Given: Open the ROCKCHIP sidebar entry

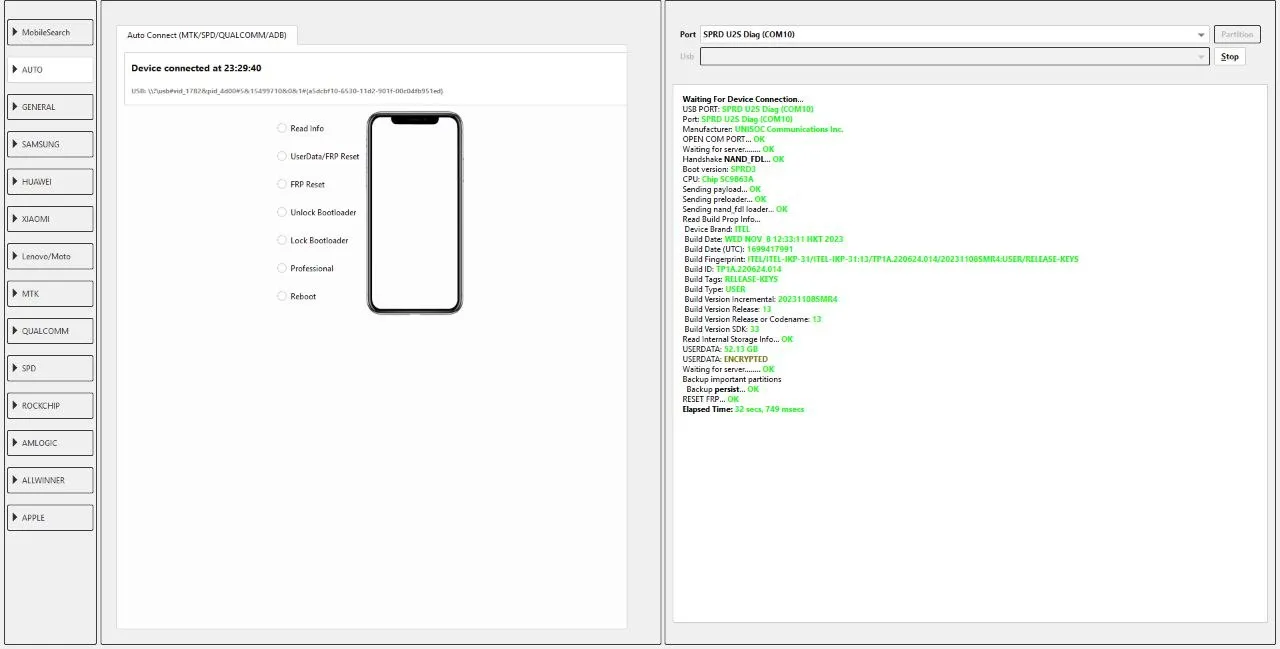Looking at the screenshot, I should click(50, 405).
